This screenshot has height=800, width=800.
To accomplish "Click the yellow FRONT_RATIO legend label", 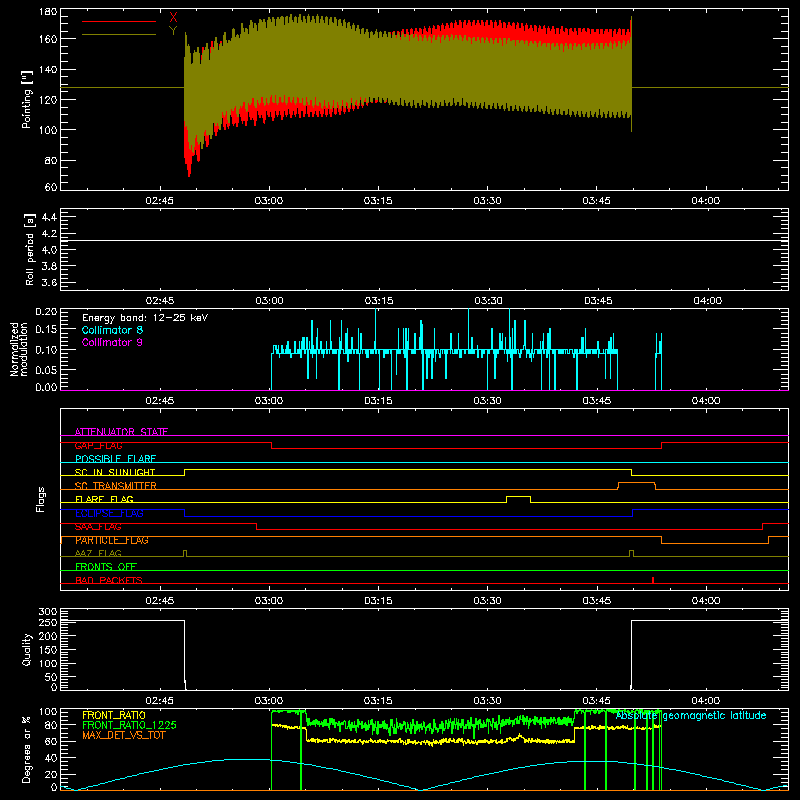I will tap(114, 715).
